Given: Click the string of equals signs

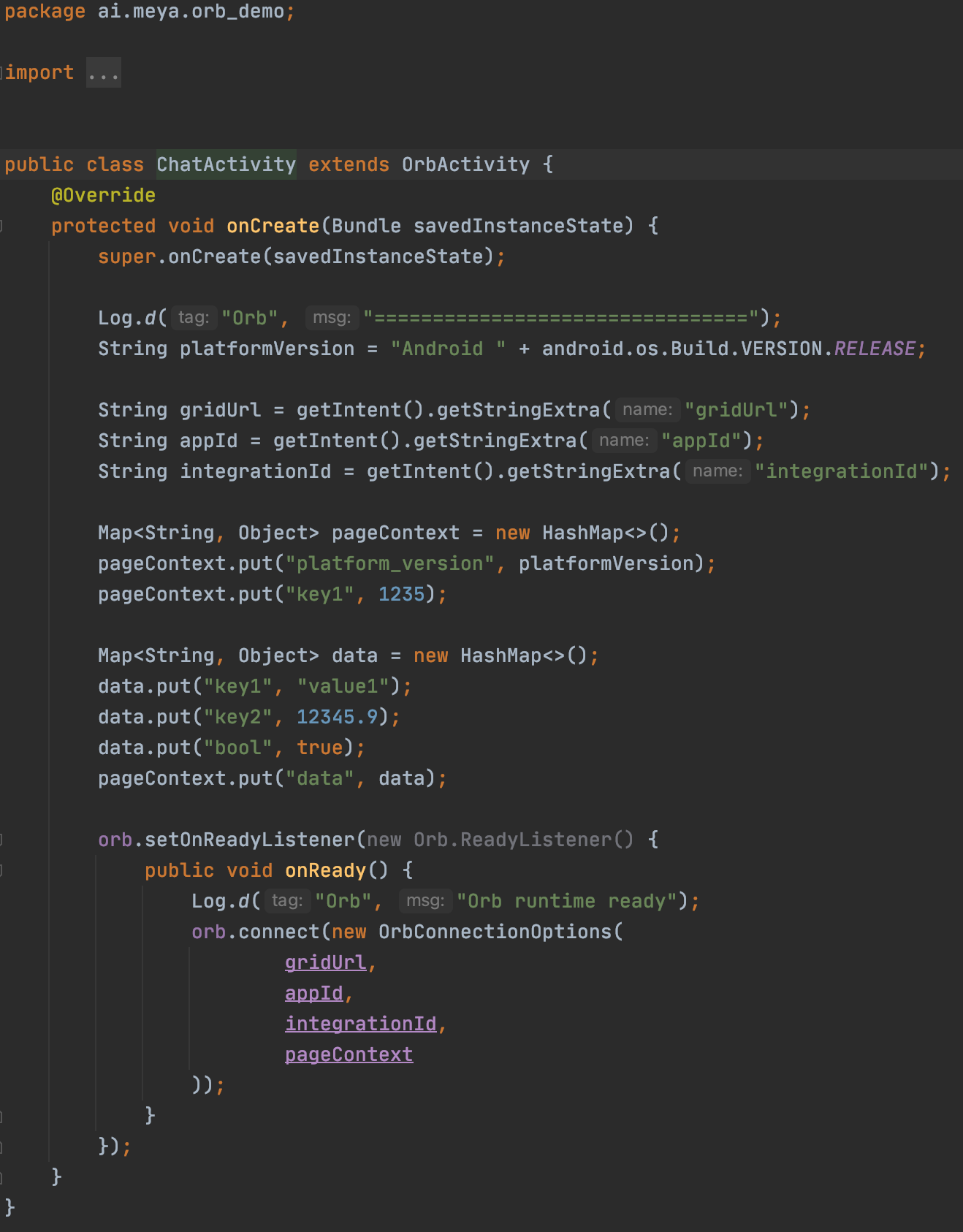Looking at the screenshot, I should click(x=560, y=318).
